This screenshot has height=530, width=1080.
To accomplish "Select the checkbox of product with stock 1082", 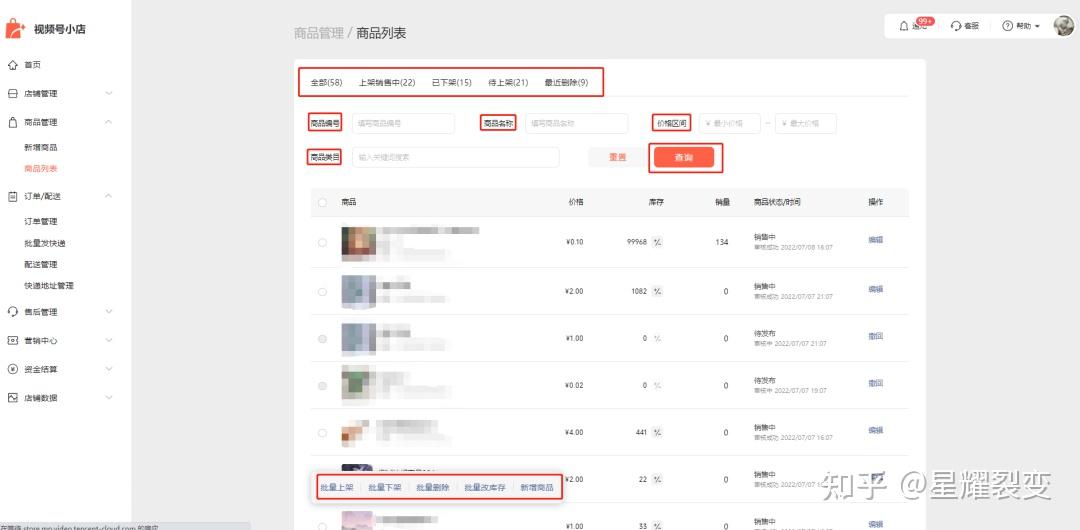I will point(322,292).
